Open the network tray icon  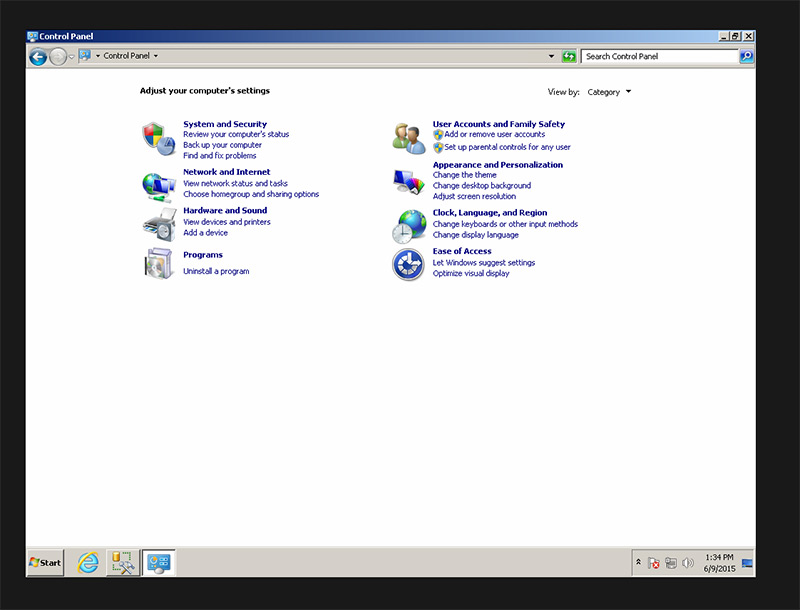[671, 563]
